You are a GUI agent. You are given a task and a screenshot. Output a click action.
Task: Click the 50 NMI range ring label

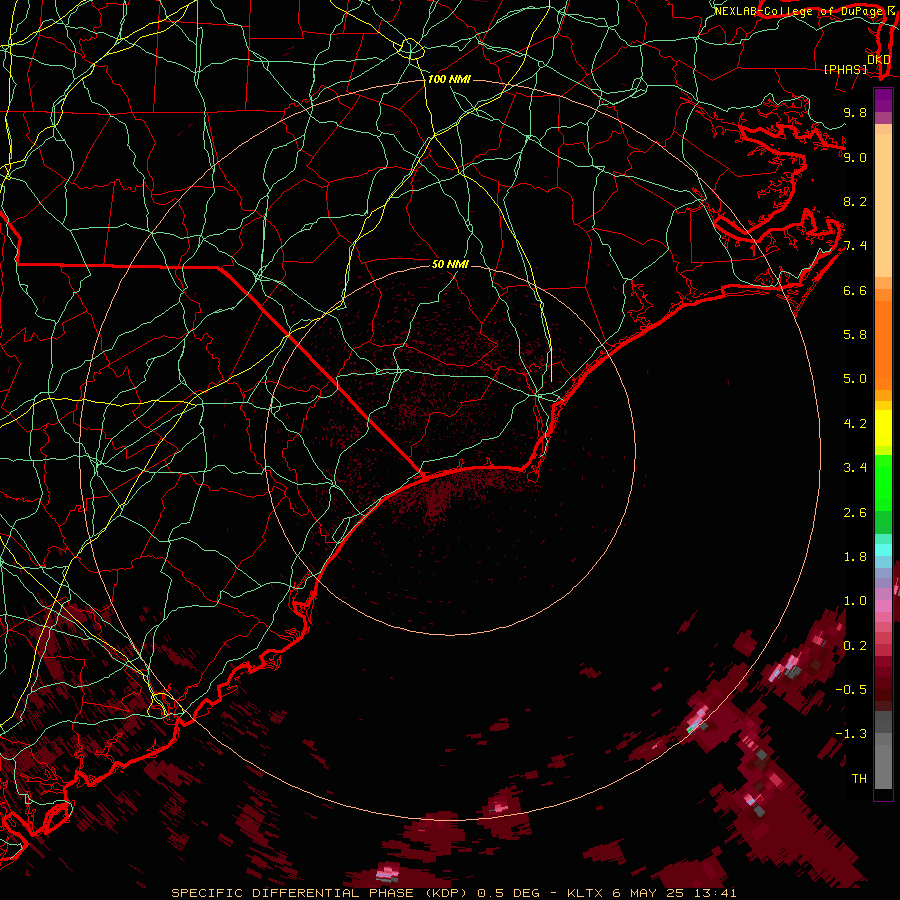[450, 264]
